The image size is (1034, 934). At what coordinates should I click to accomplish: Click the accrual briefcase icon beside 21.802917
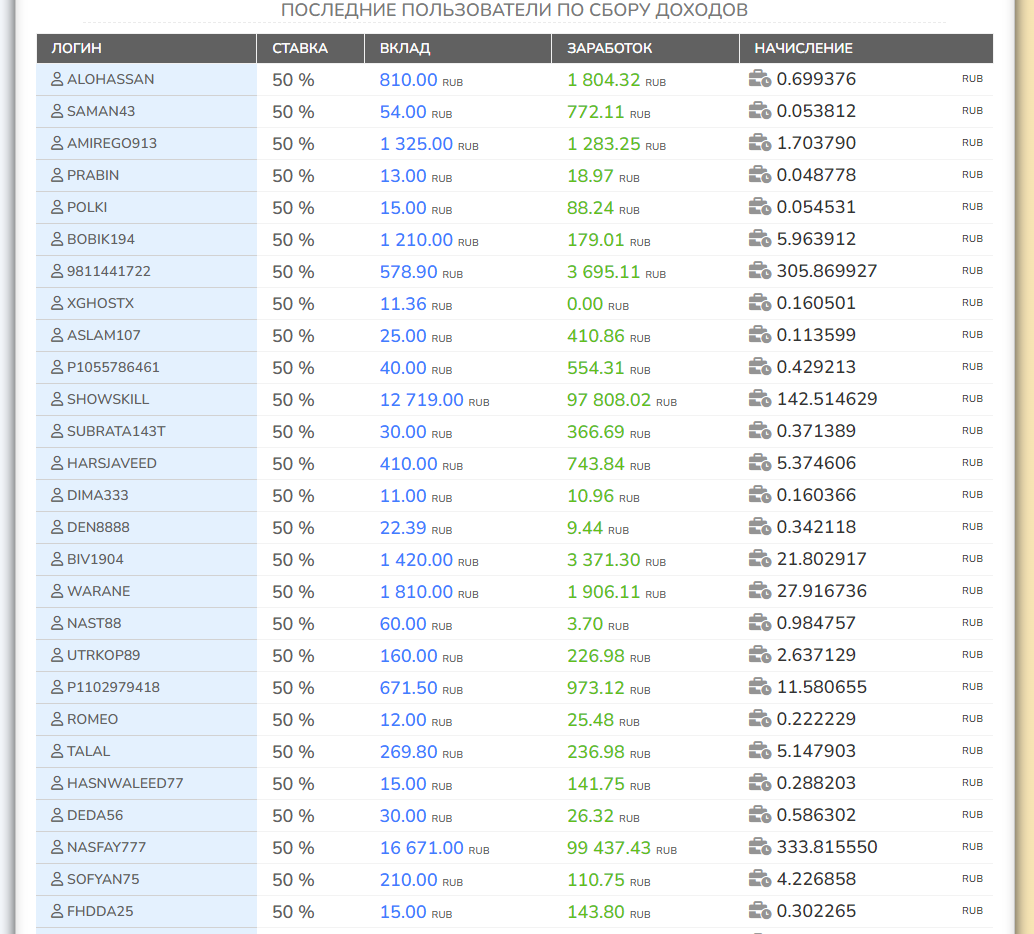(x=760, y=559)
